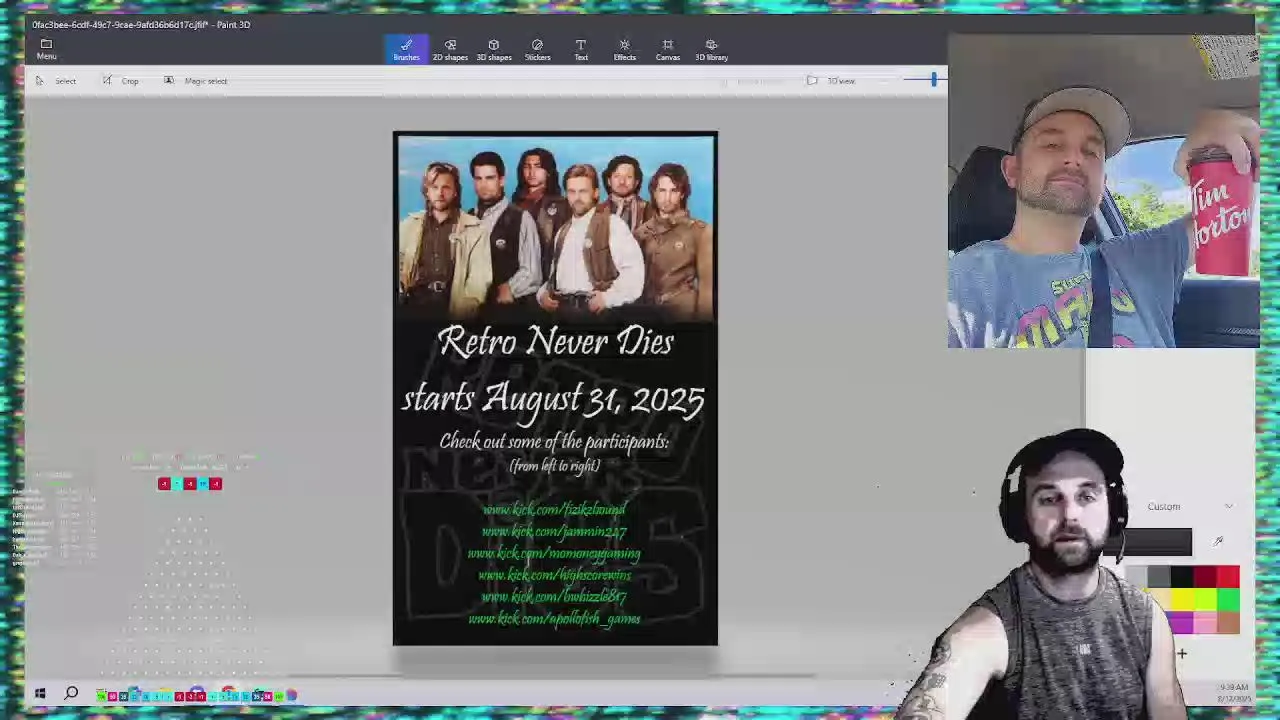Select the yellow color swatch

pos(1183,599)
